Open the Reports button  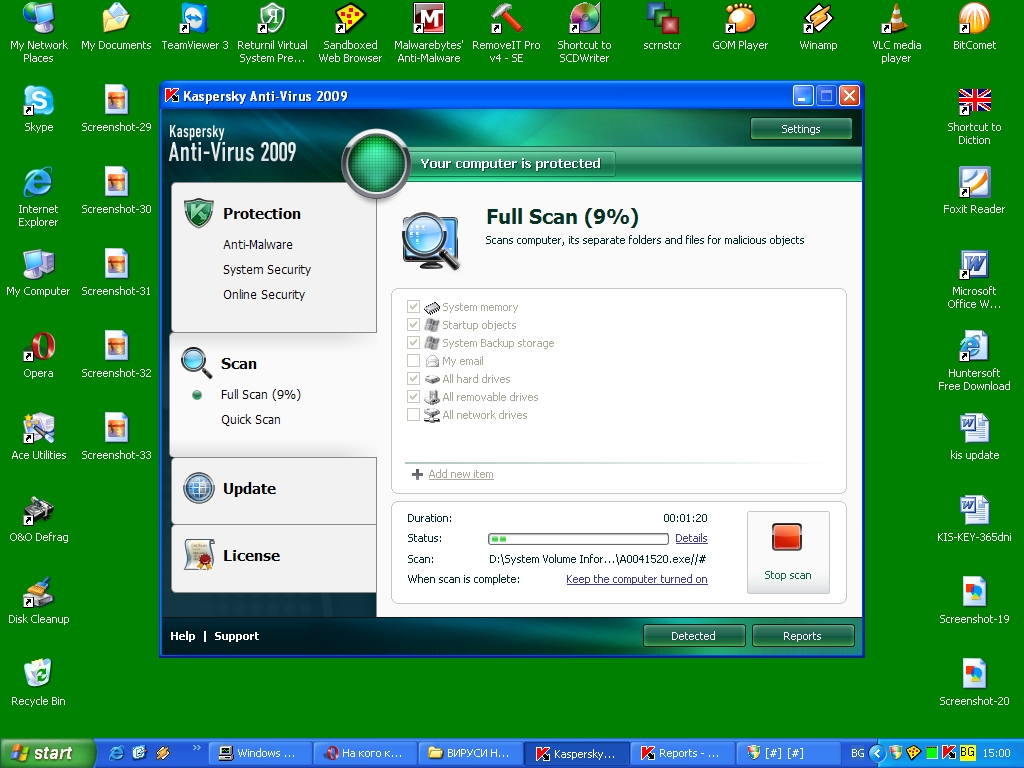(803, 635)
